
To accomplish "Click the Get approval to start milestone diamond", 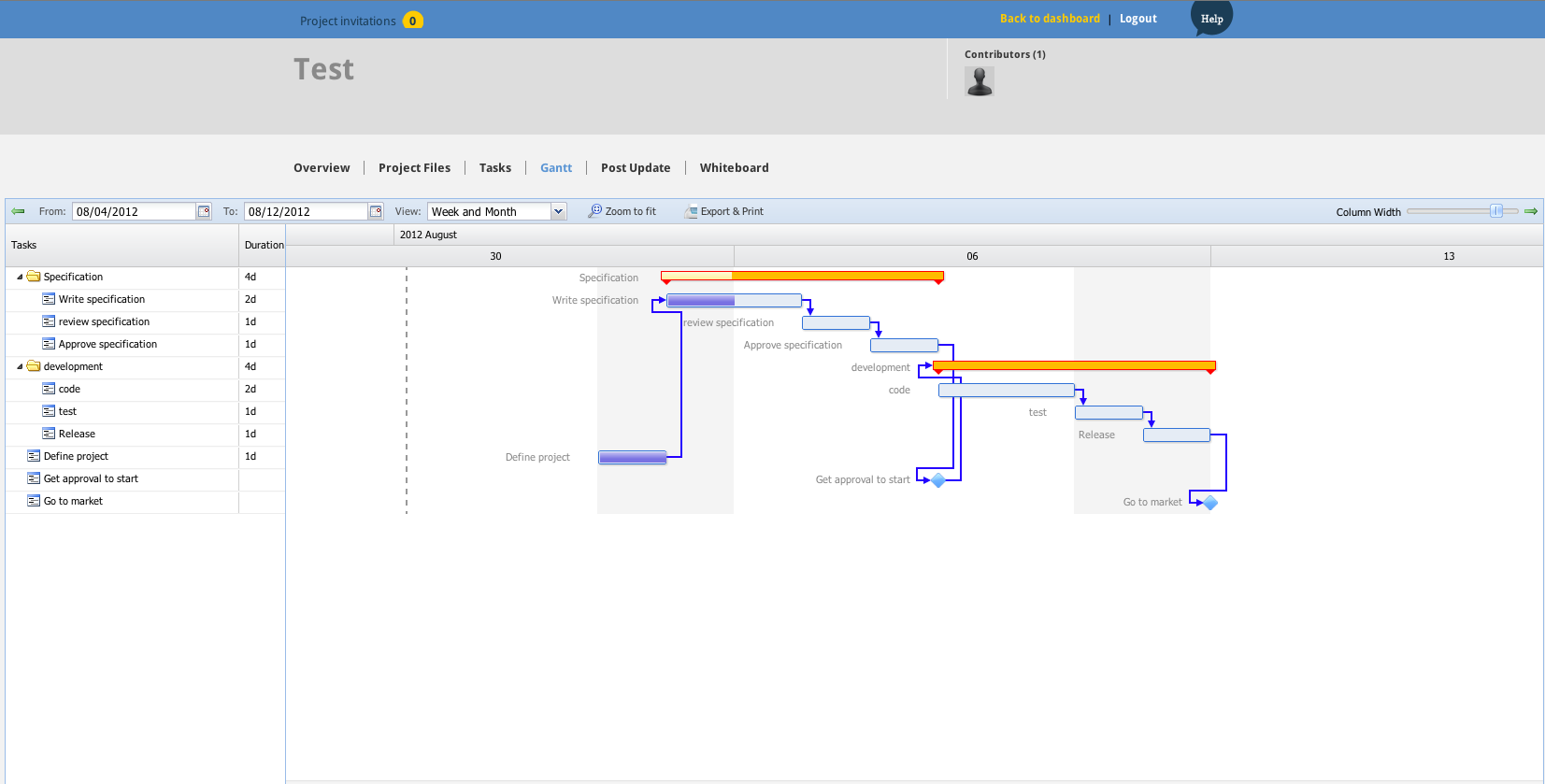I will 938,480.
